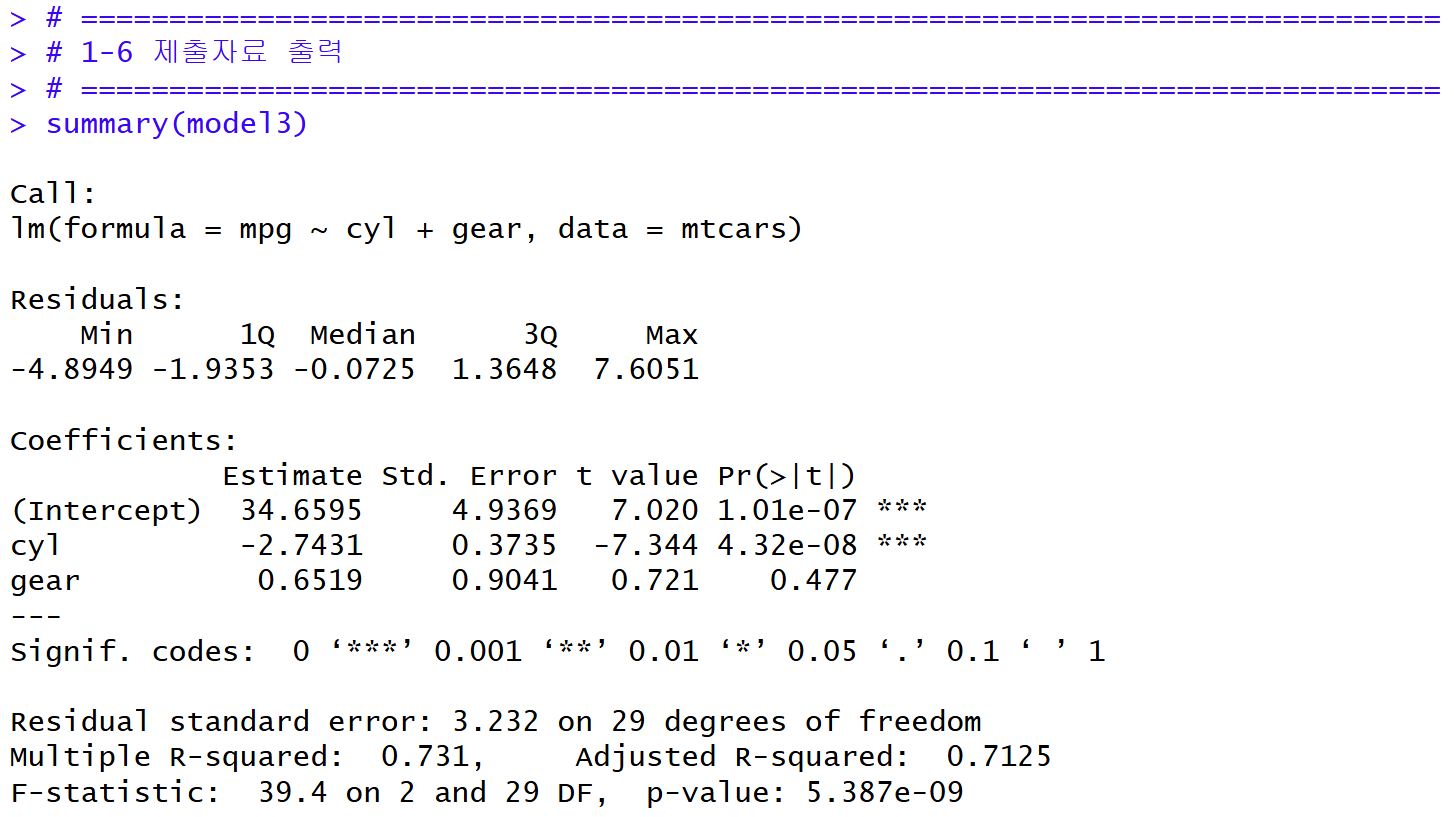
Task: Click the Min residual value -4.8949
Action: pyautogui.click(x=71, y=369)
